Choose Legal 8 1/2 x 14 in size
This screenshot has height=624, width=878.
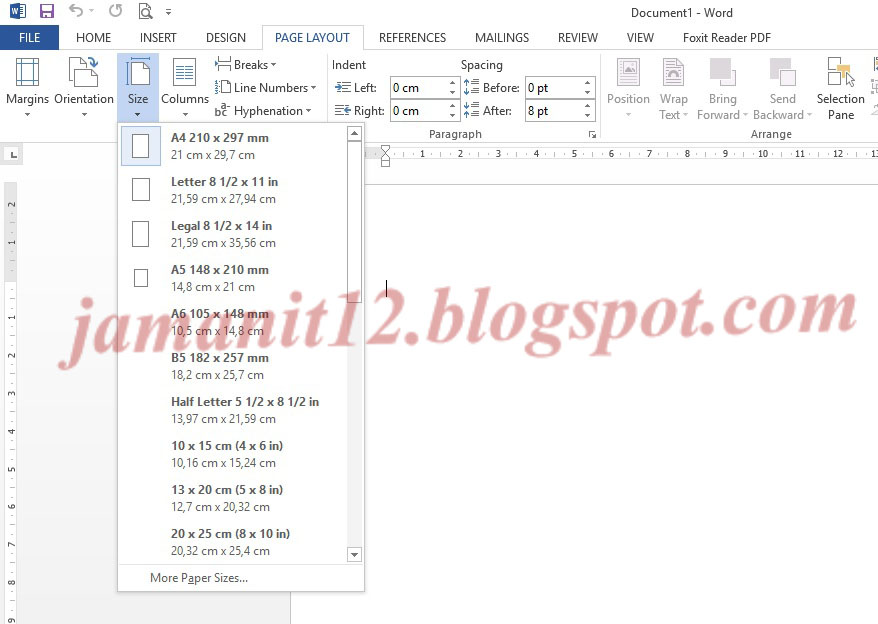(x=233, y=234)
